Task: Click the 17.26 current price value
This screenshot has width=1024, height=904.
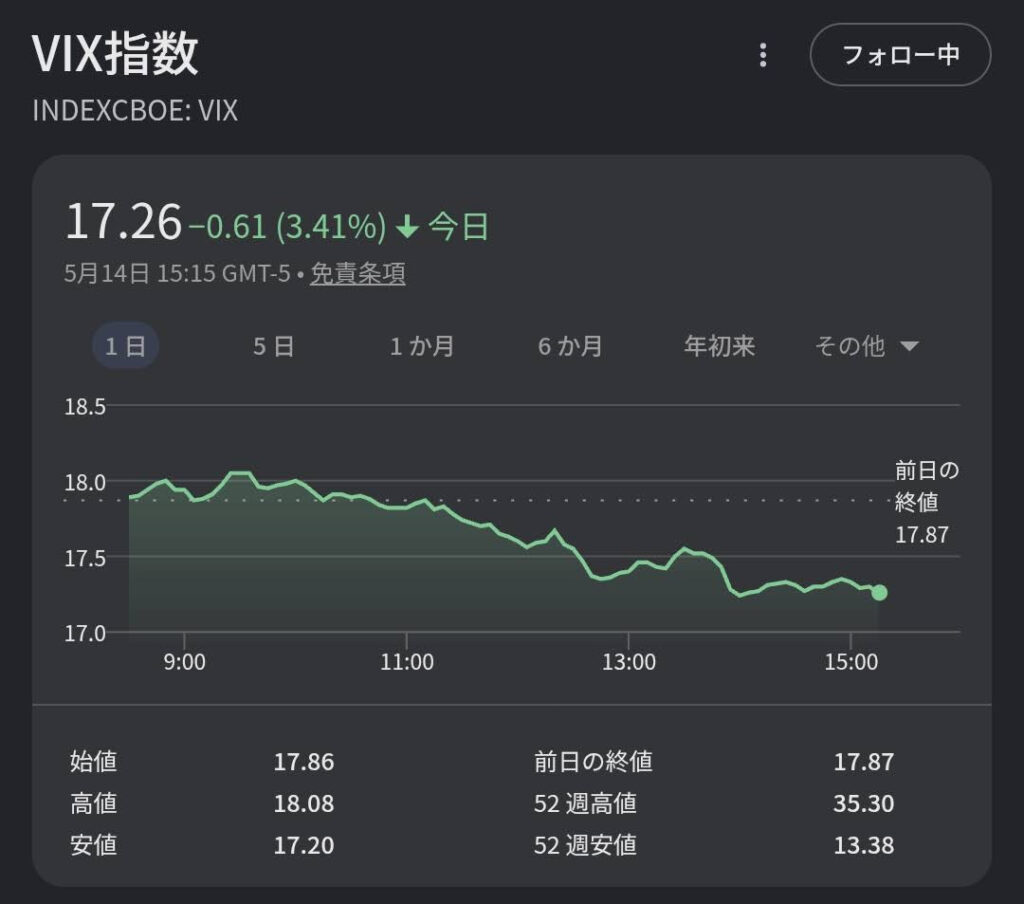Action: tap(123, 221)
